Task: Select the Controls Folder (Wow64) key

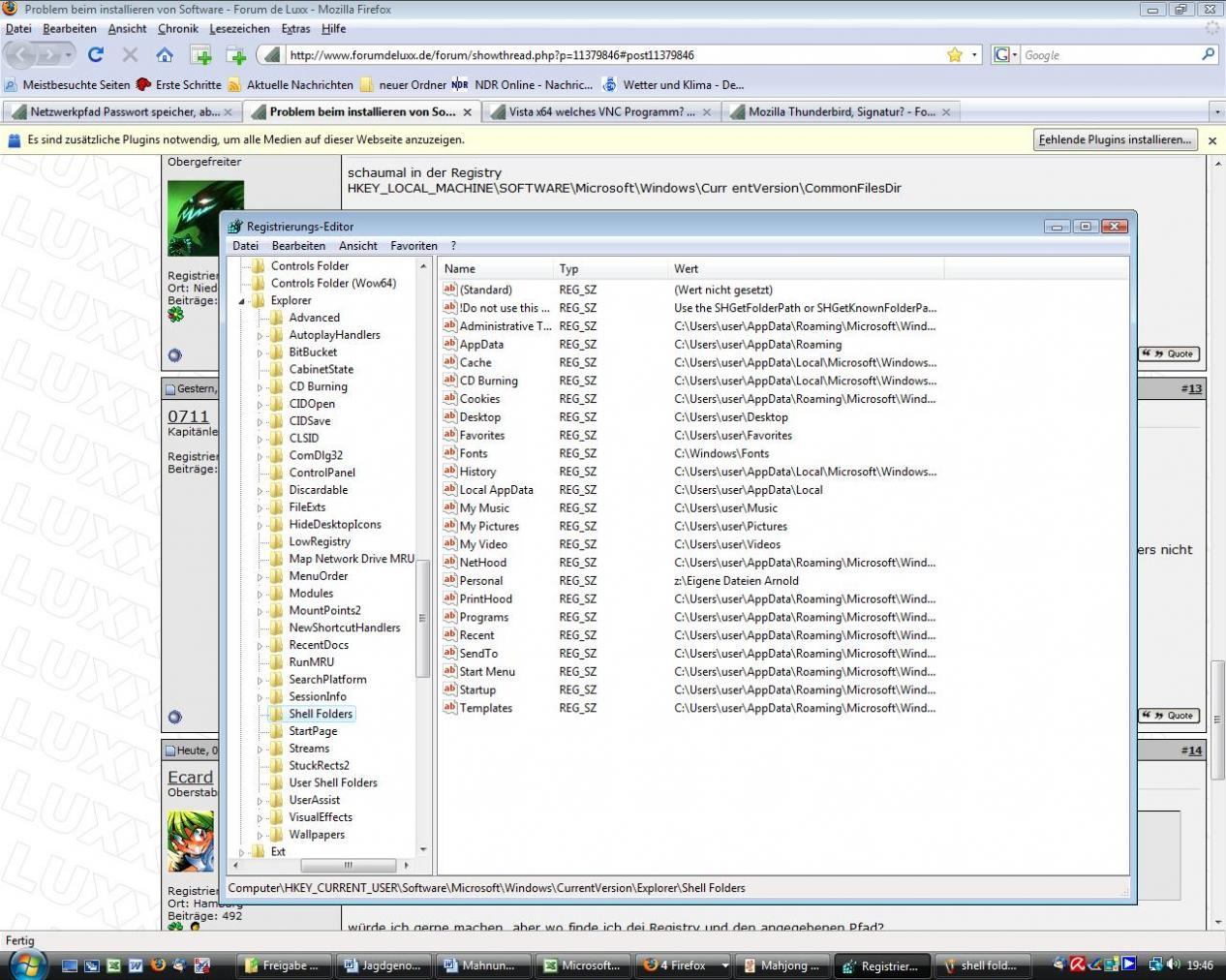Action: 333,284
